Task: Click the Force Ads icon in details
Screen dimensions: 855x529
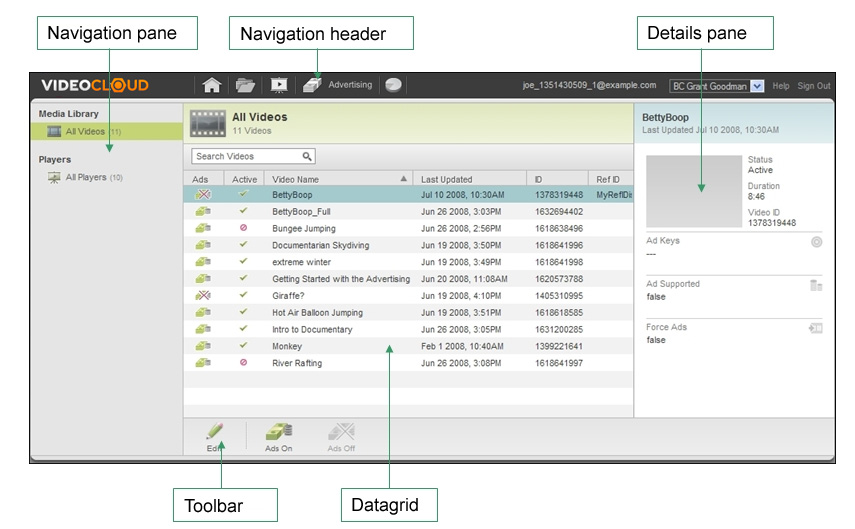Action: tap(816, 328)
